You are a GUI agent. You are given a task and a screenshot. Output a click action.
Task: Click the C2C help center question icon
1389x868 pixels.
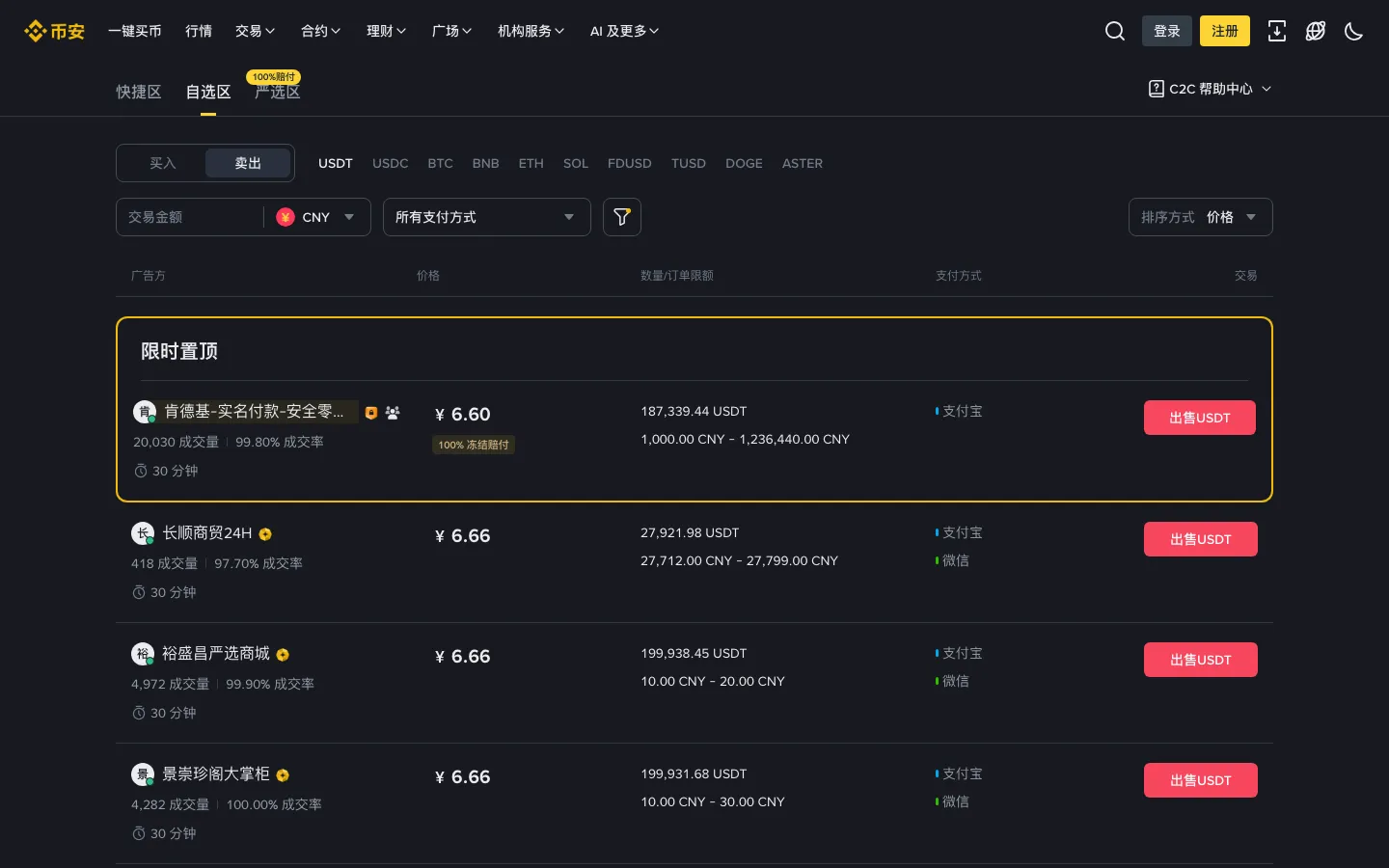[x=1157, y=89]
